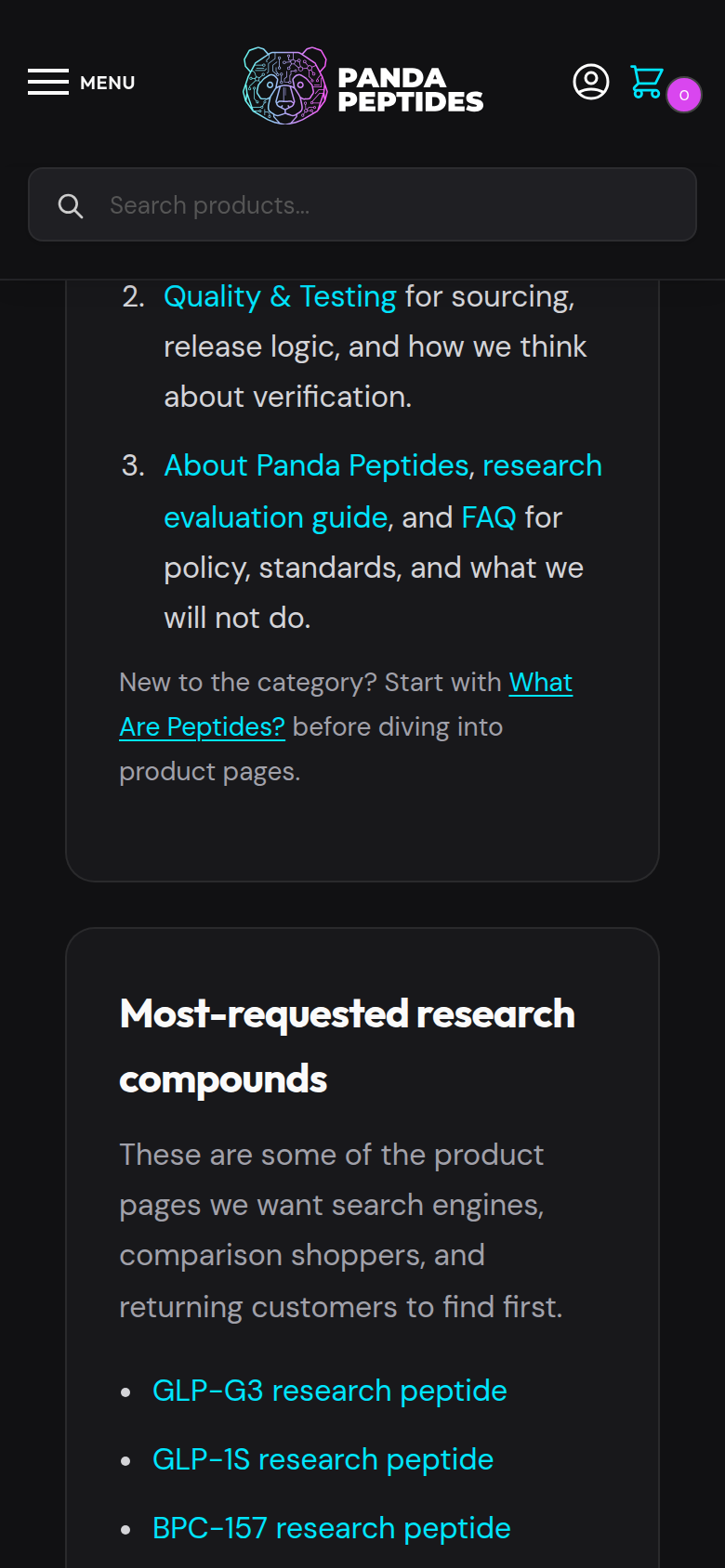Open the shopping cart icon
Screen dimensions: 725x1568
point(646,82)
